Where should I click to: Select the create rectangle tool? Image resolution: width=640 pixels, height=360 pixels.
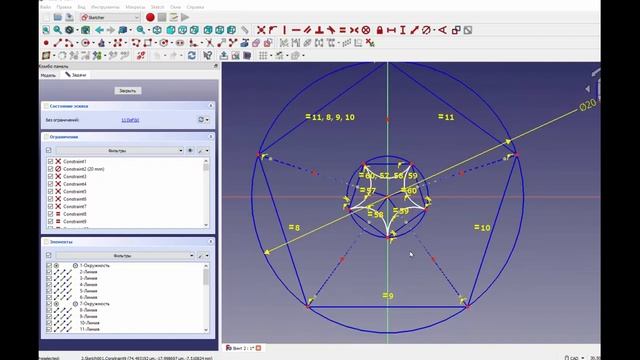(147, 43)
